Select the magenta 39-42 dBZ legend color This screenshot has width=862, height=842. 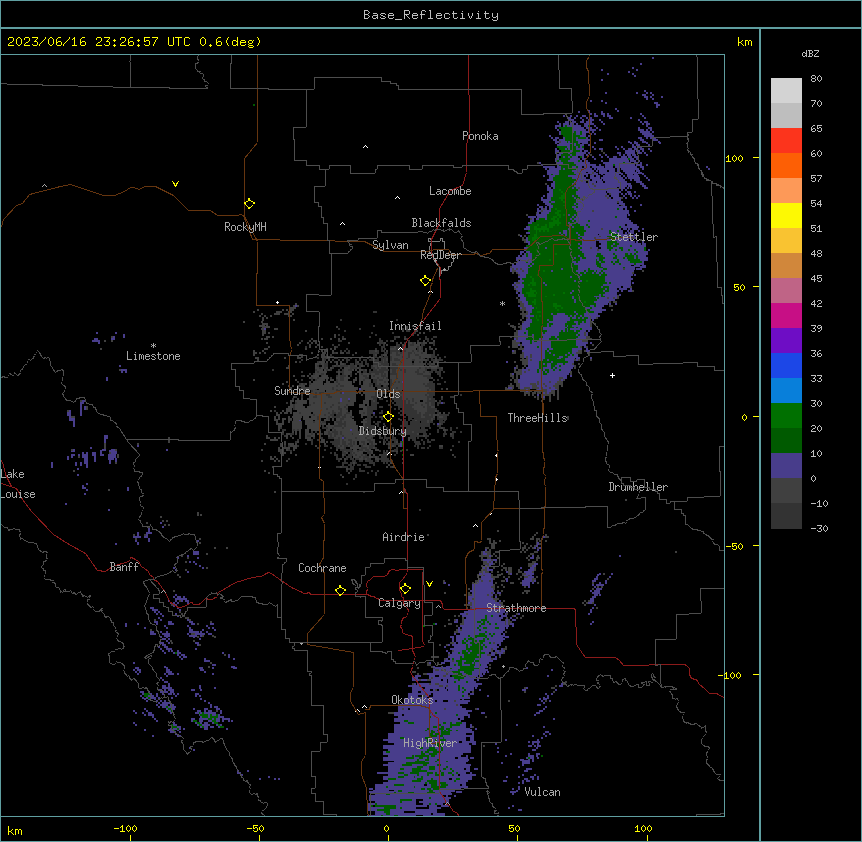tap(786, 315)
